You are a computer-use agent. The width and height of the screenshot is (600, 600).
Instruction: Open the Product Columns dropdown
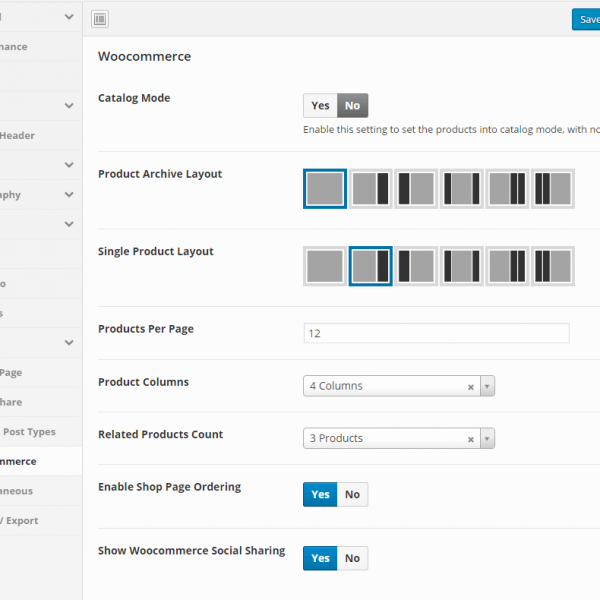(x=487, y=386)
